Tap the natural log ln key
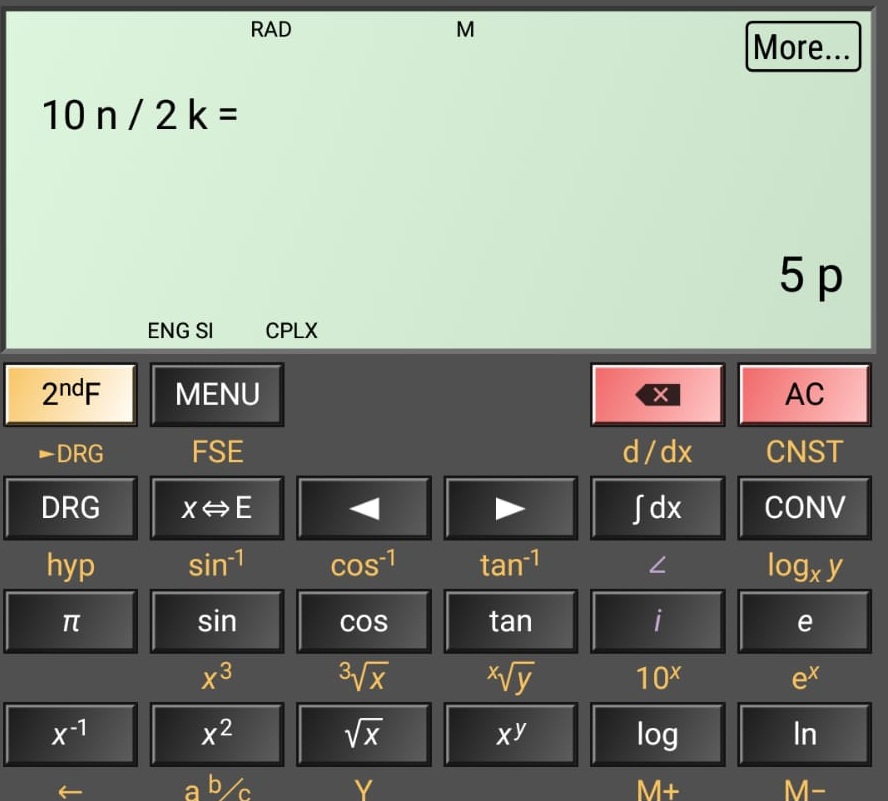The height and width of the screenshot is (801, 888). pyautogui.click(x=804, y=735)
